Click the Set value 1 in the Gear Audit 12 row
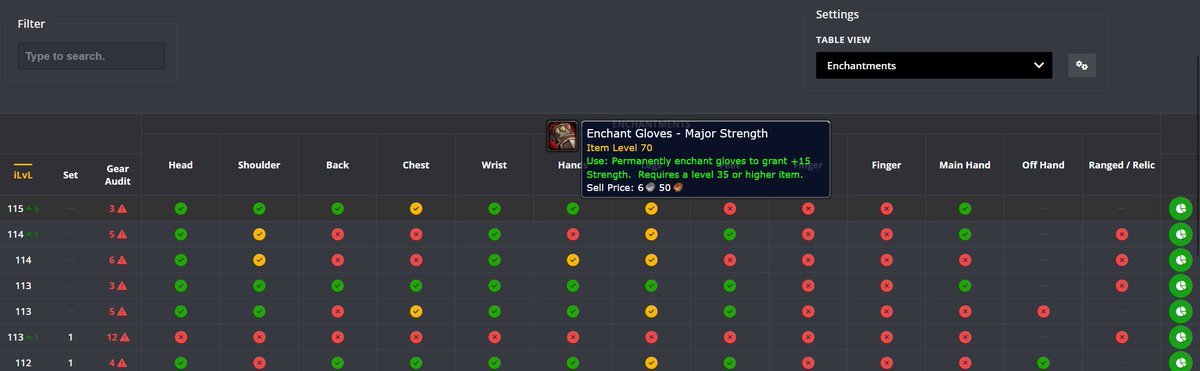 click(70, 337)
